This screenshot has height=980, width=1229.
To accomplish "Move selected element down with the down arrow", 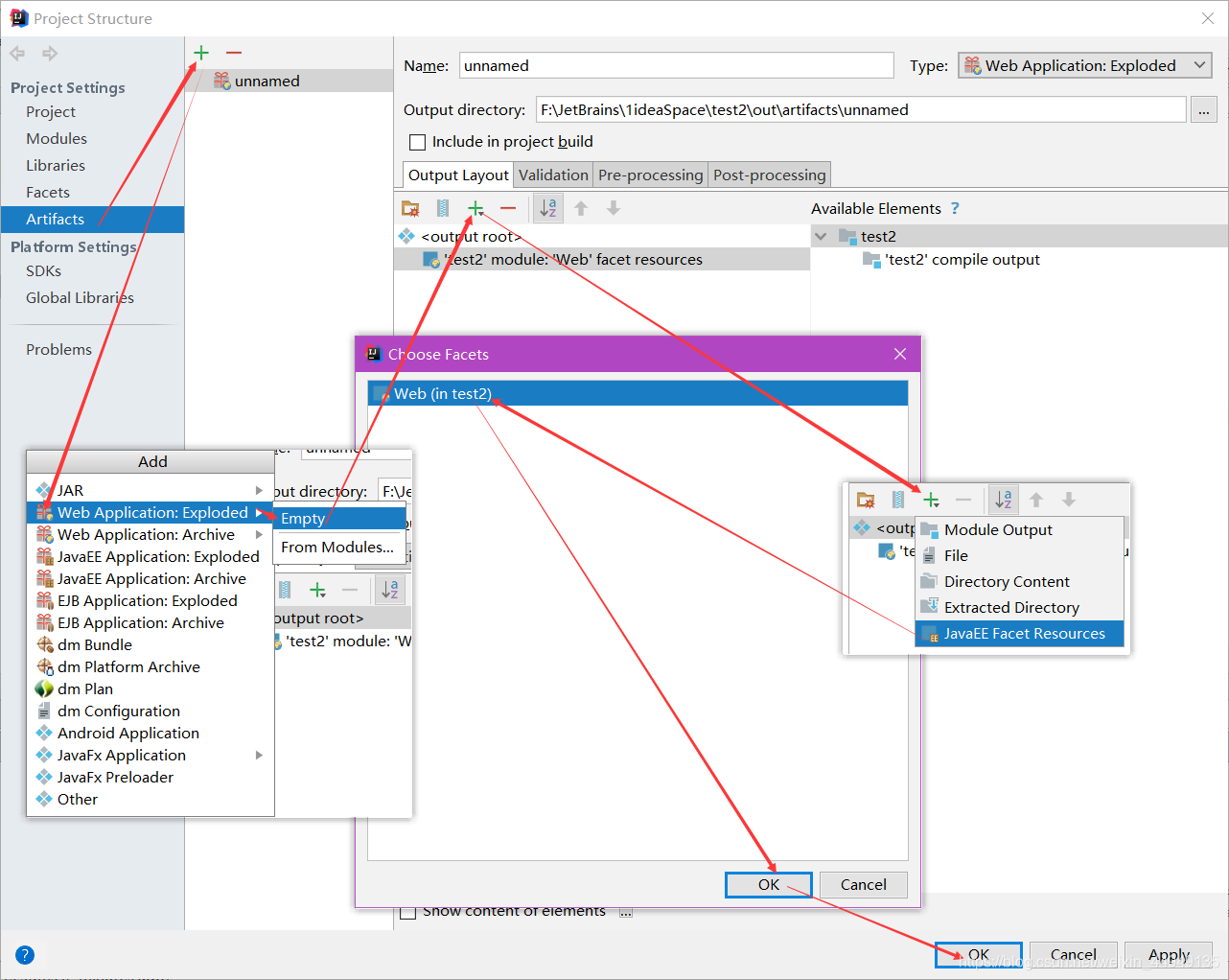I will (x=613, y=208).
